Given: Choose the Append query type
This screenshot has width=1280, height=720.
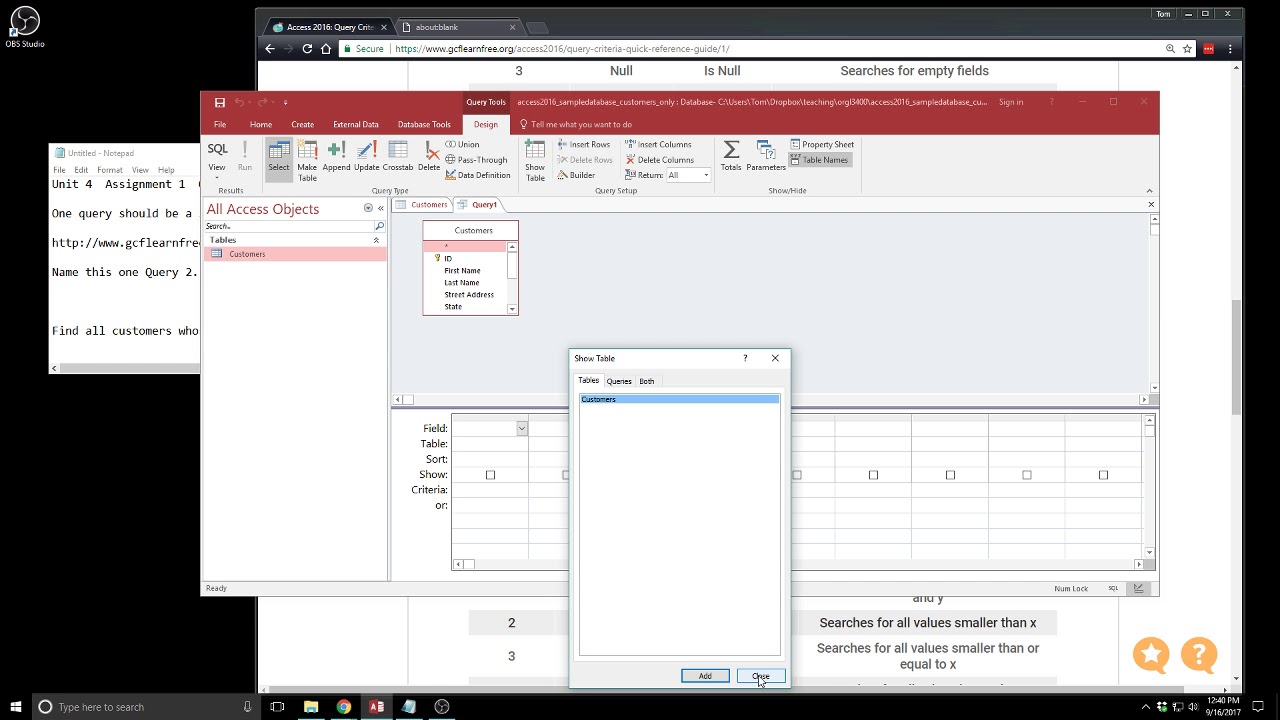Looking at the screenshot, I should (x=336, y=156).
